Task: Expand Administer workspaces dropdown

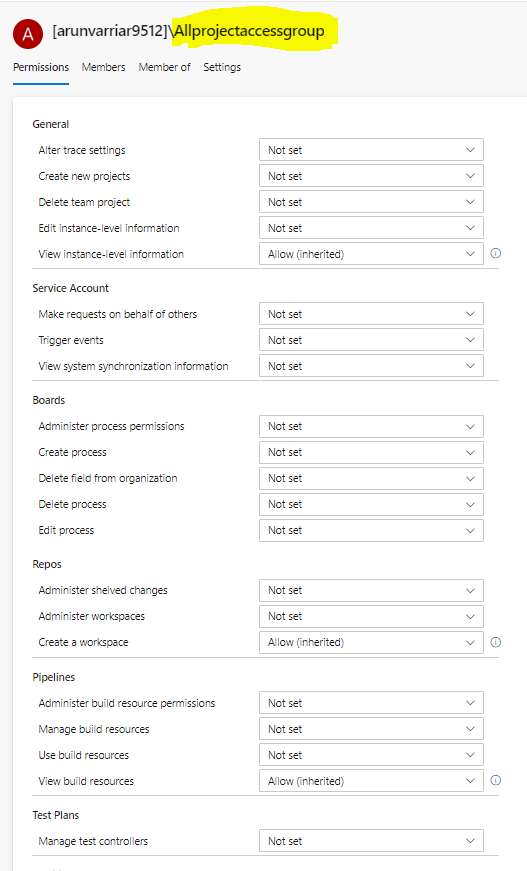Action: (372, 616)
